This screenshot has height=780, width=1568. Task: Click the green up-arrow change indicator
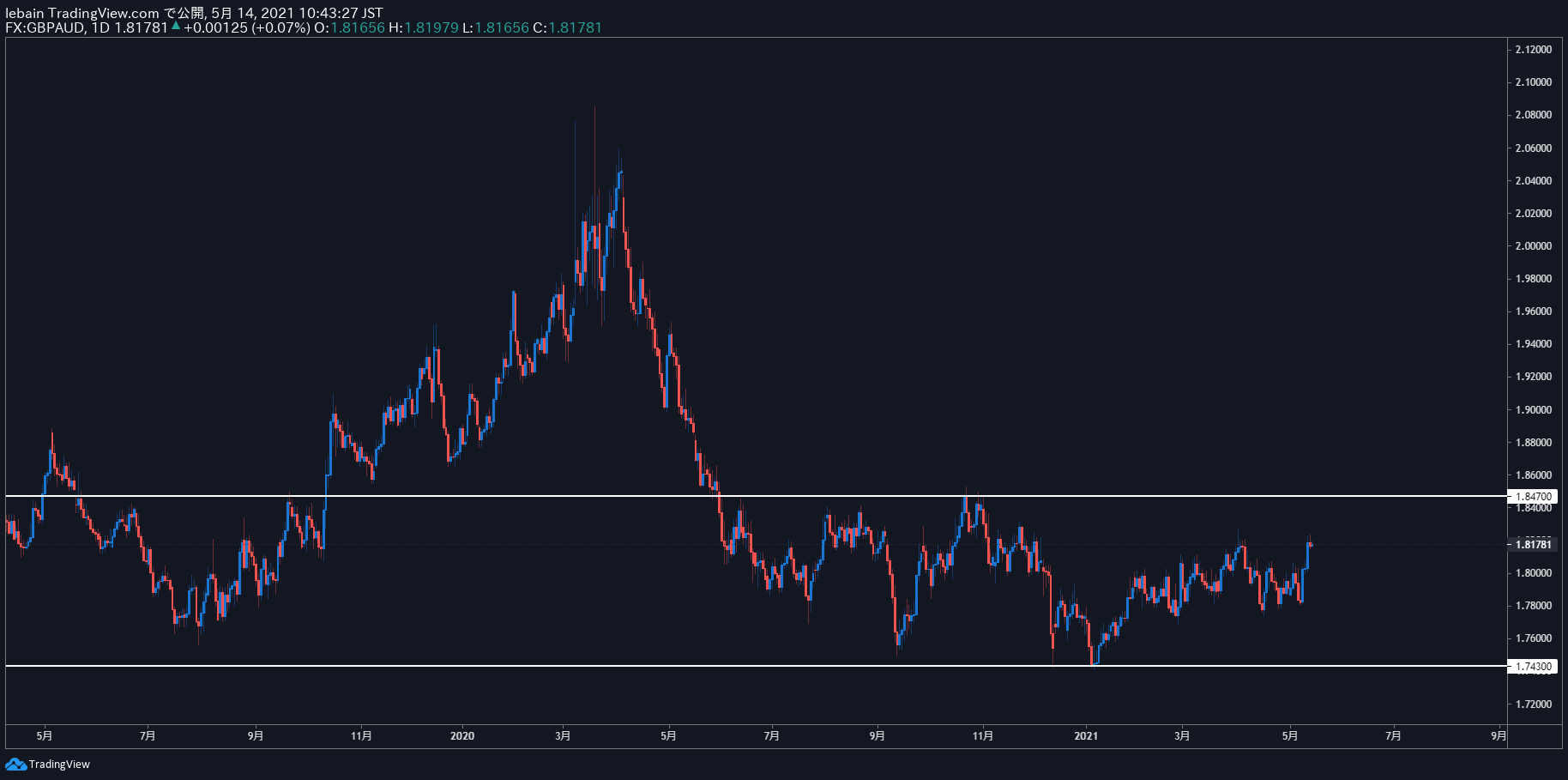[176, 27]
